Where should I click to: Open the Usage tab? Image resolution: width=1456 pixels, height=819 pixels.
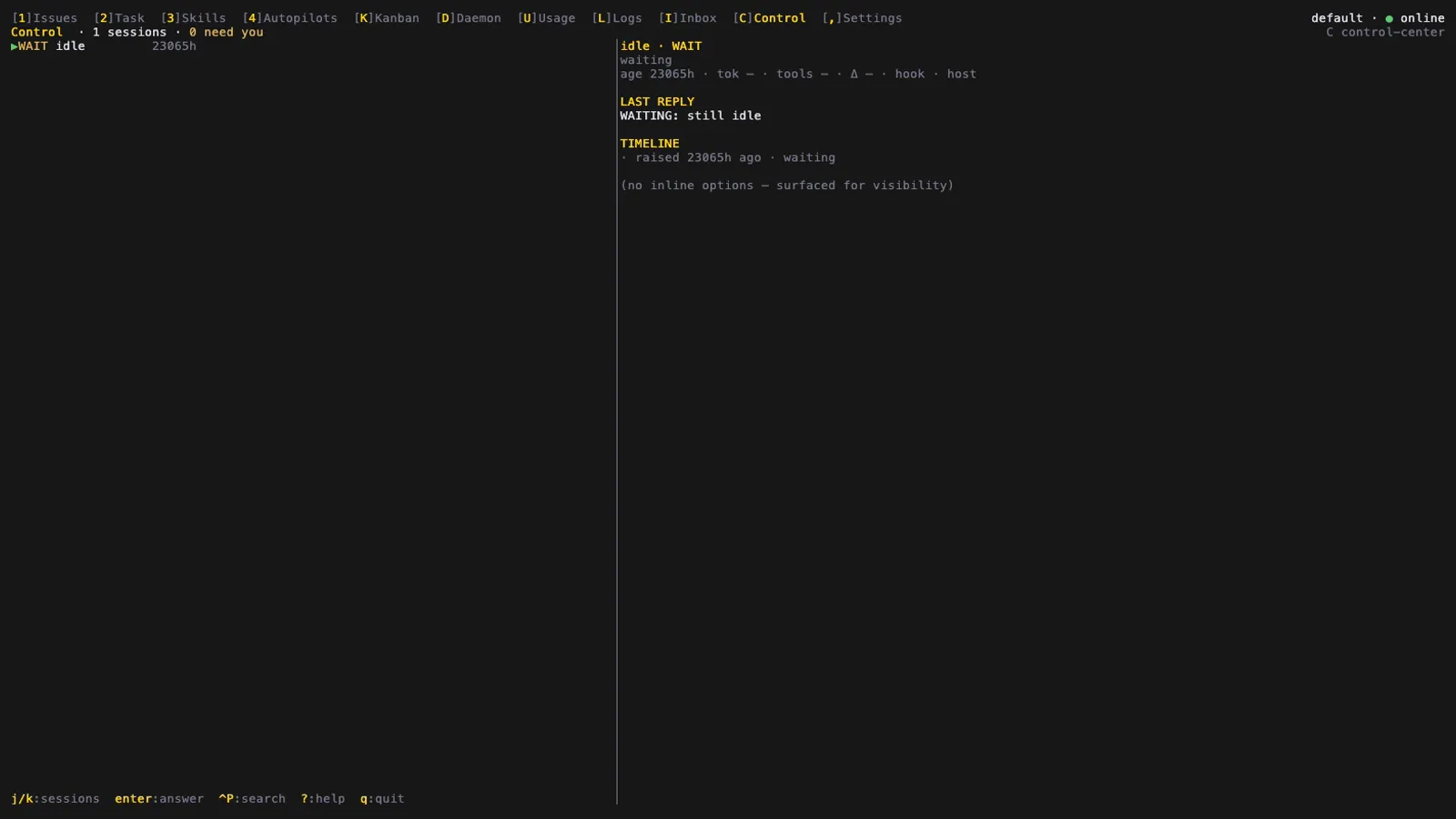pos(547,18)
